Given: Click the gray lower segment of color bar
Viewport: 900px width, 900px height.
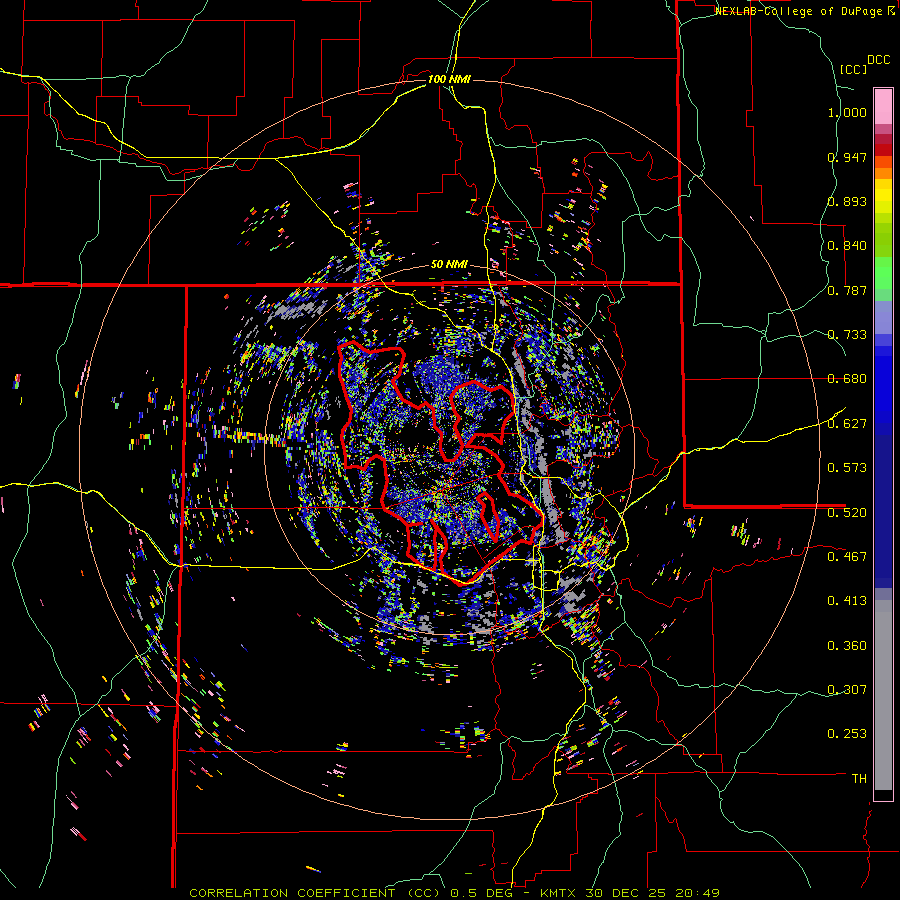Looking at the screenshot, I should 883,695.
